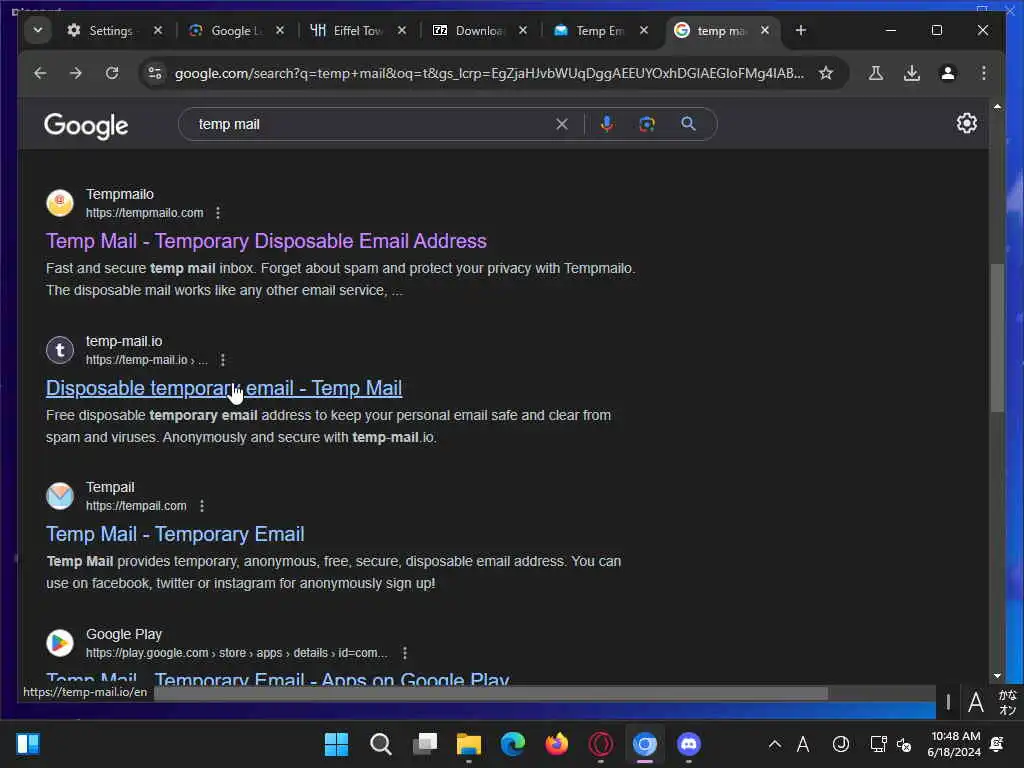This screenshot has height=768, width=1024.
Task: Open the Chrome profile icon
Action: 948,73
